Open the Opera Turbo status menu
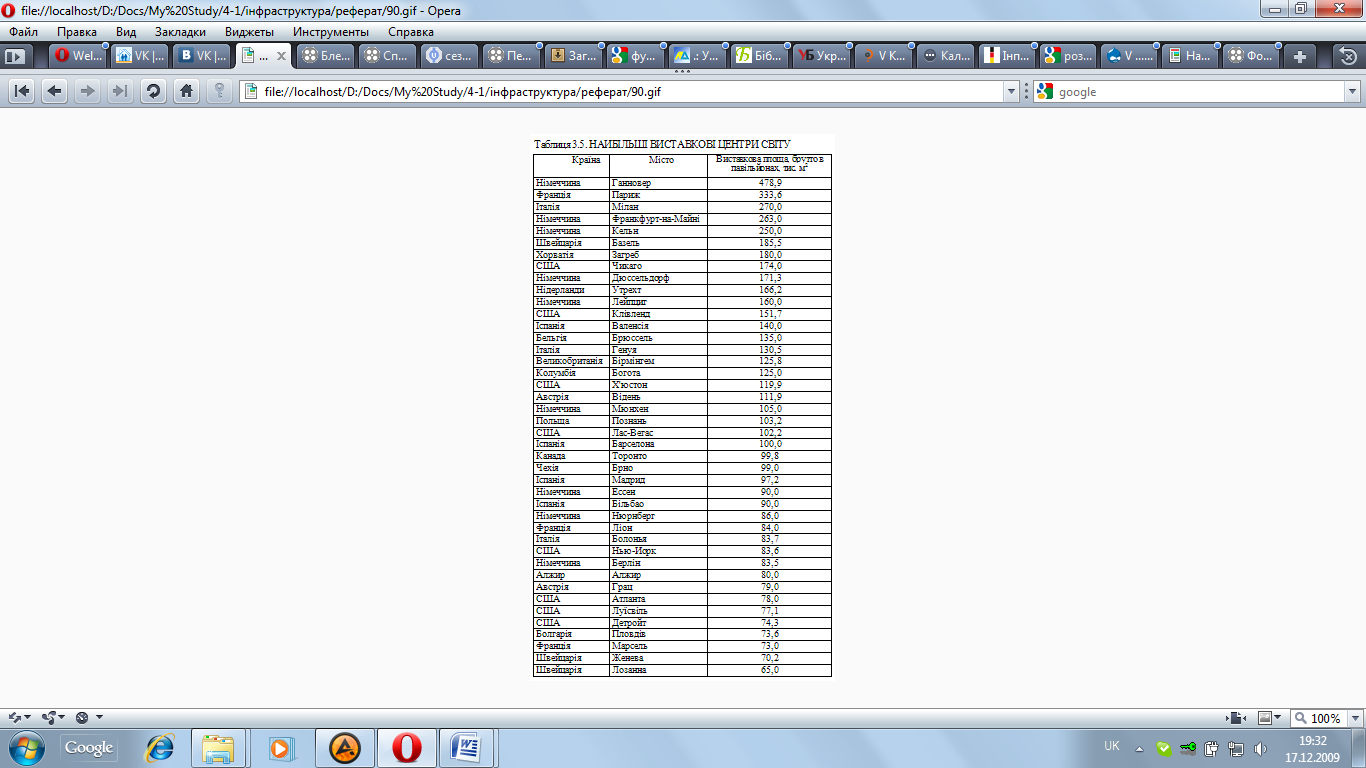 [89, 718]
